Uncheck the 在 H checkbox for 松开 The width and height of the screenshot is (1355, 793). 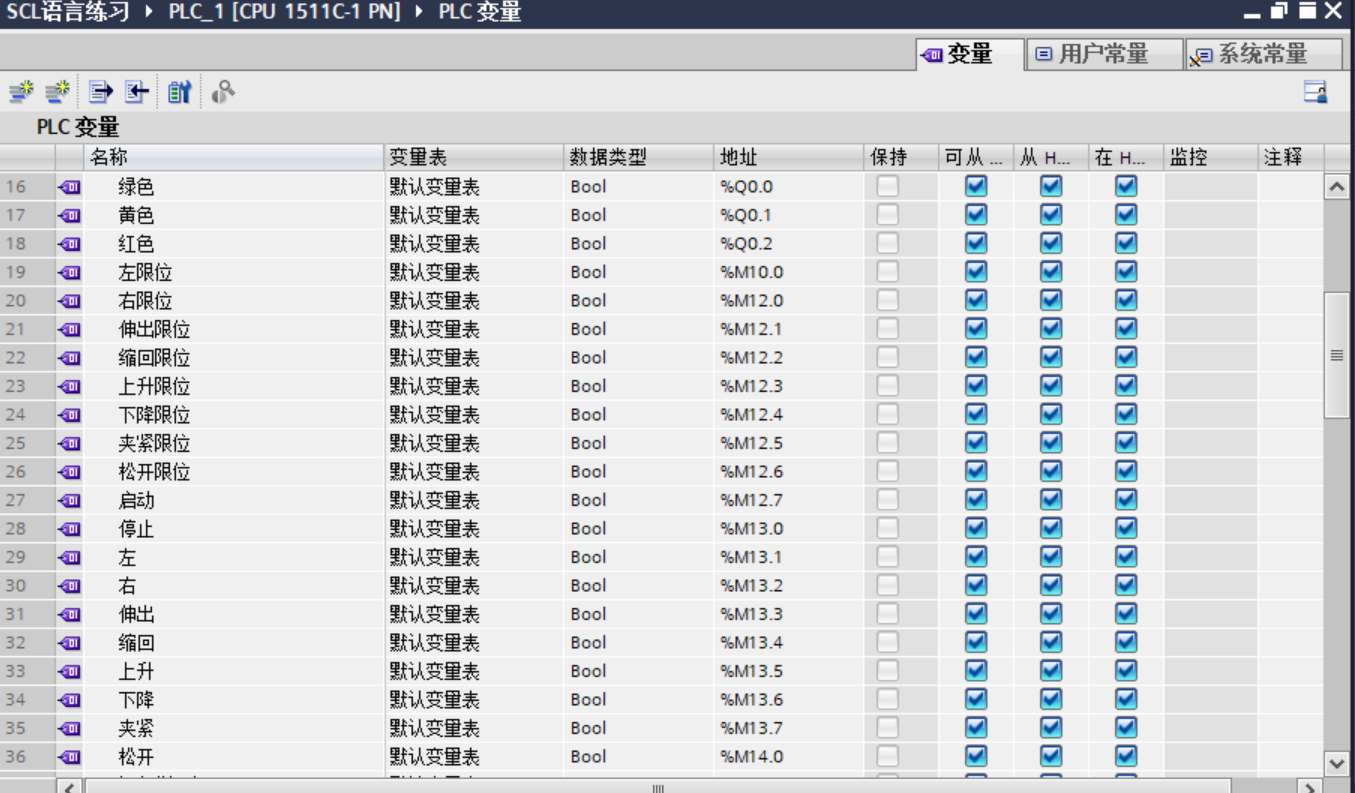pyautogui.click(x=1126, y=756)
